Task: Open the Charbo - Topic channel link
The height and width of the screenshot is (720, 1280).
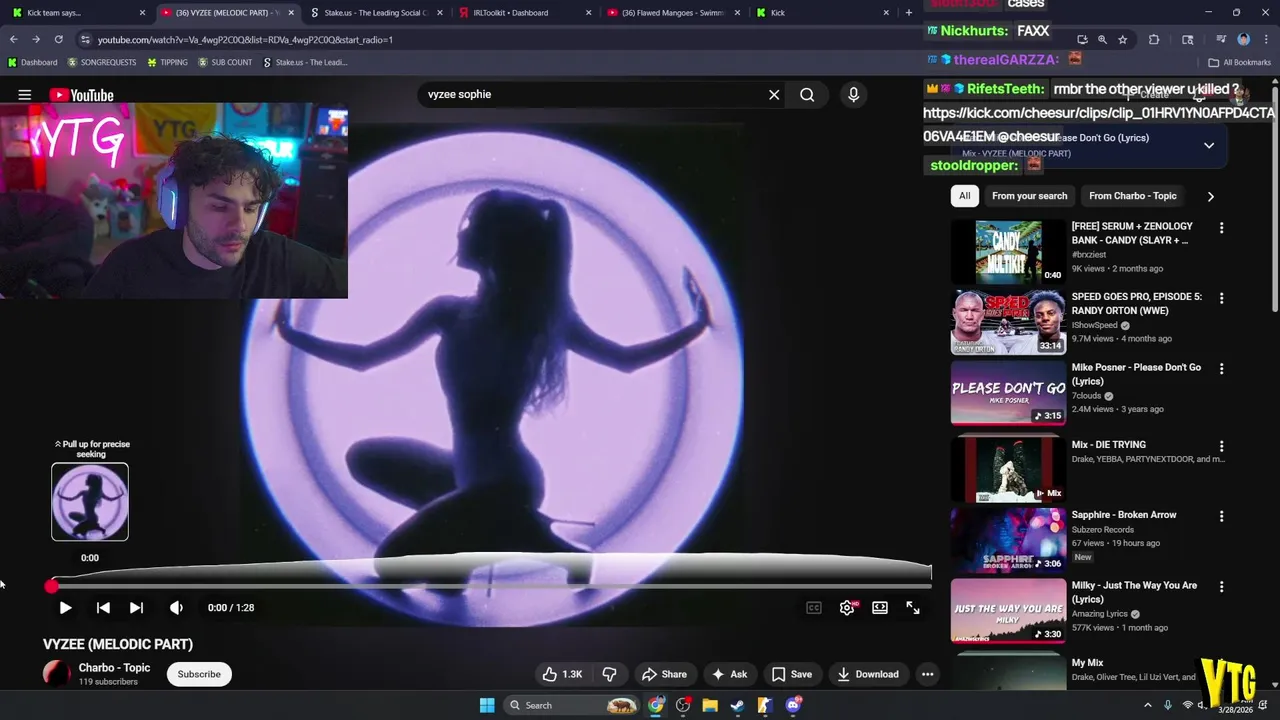Action: point(114,668)
